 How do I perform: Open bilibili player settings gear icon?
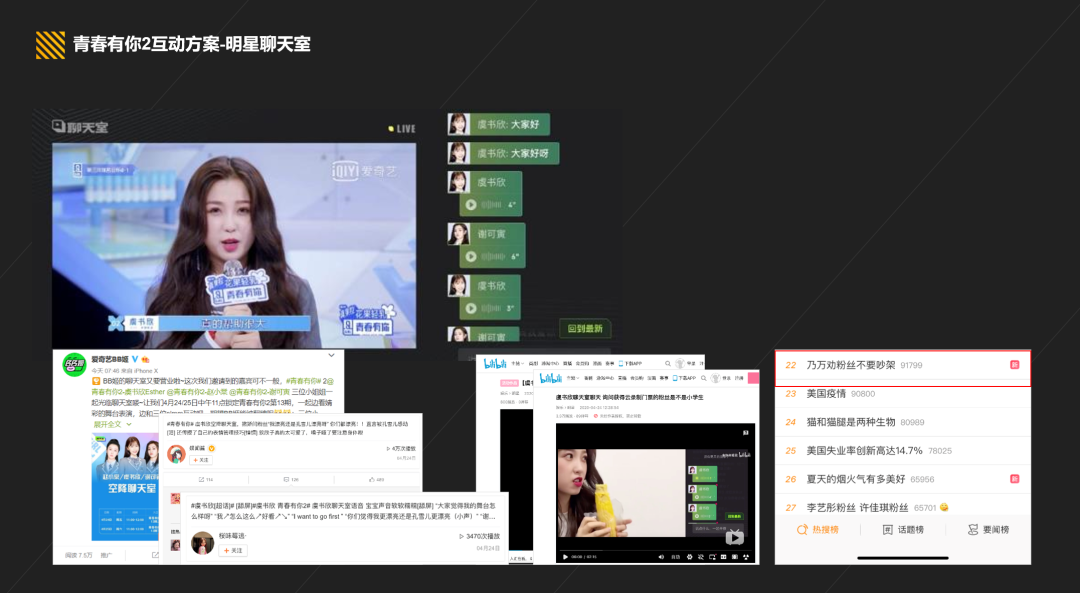(689, 556)
